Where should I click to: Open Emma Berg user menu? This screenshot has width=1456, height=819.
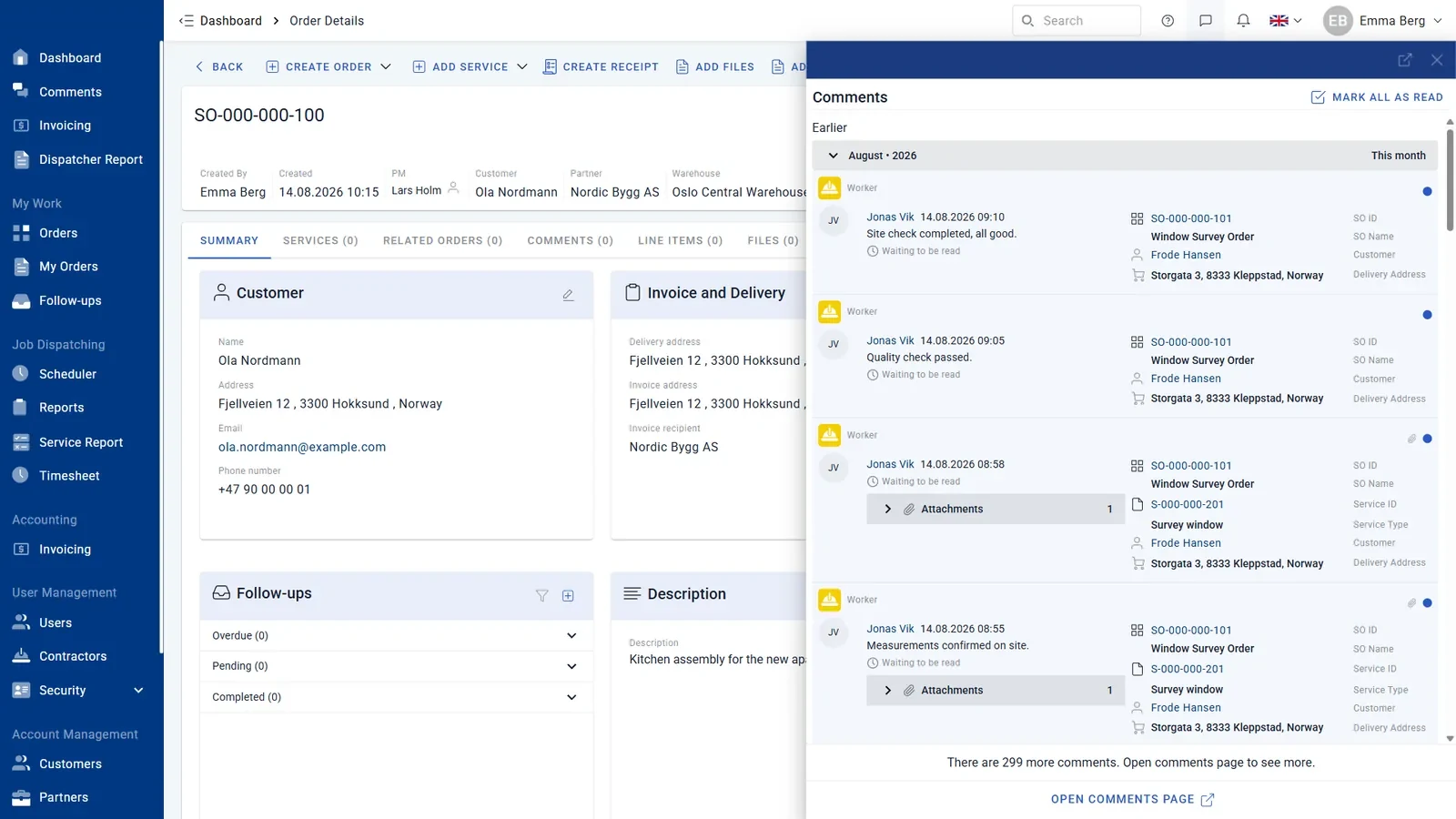tap(1383, 21)
